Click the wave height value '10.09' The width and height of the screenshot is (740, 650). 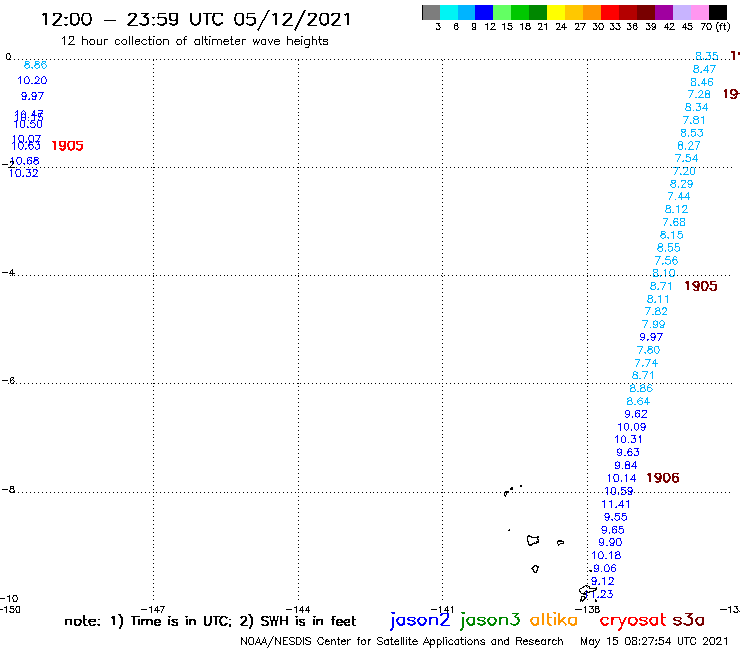(x=631, y=427)
